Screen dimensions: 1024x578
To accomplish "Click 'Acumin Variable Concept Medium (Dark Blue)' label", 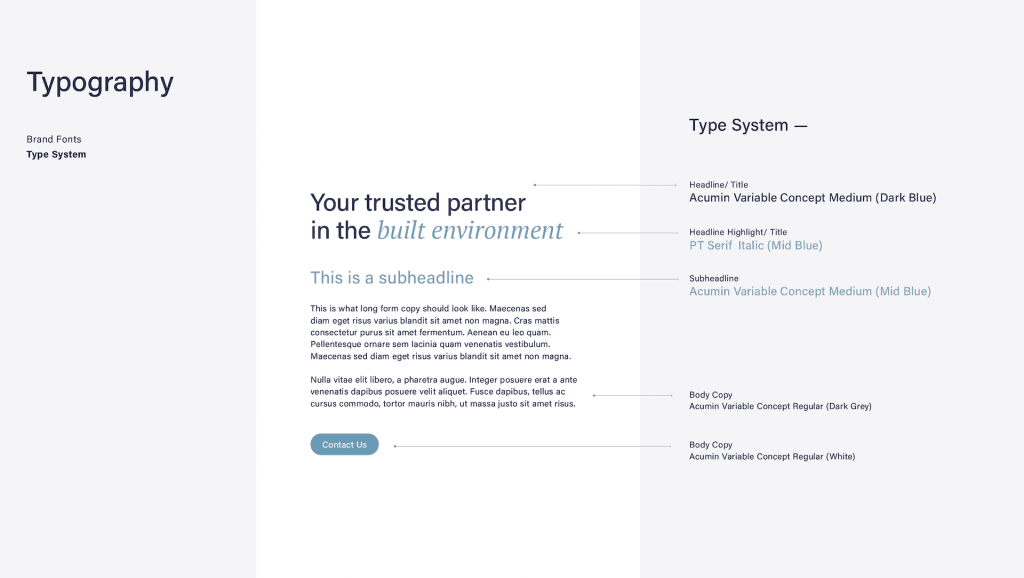I will 812,198.
